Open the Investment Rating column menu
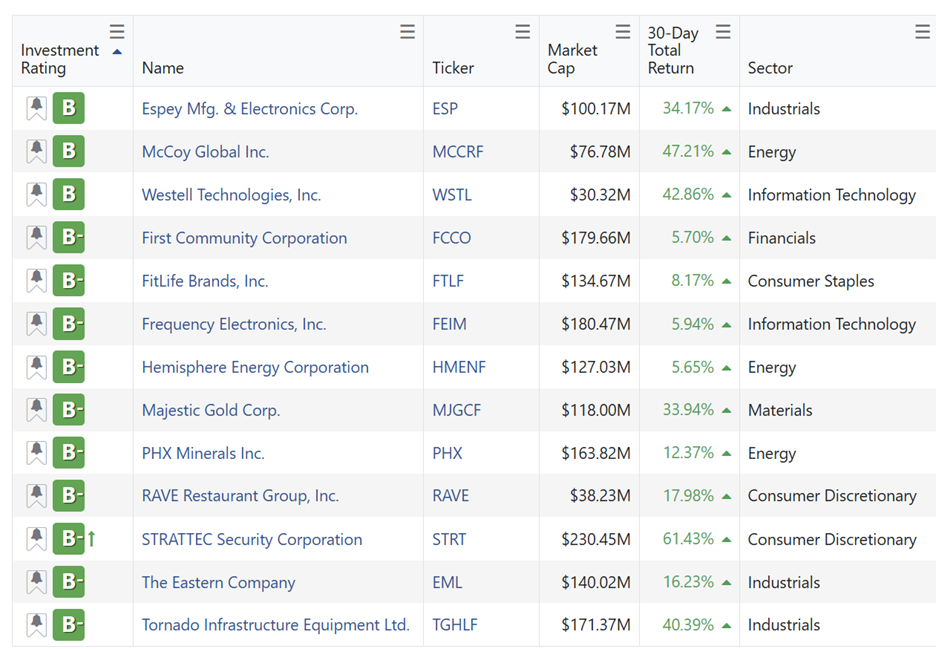Viewport: 936px width, 649px height. (117, 31)
